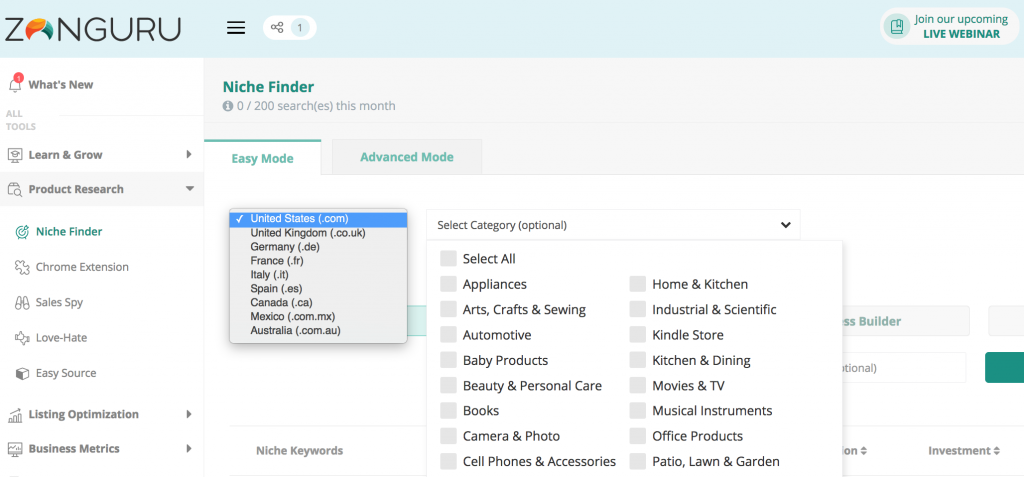Choose Canada (.ca) marketplace
The height and width of the screenshot is (477, 1024).
[x=319, y=303]
